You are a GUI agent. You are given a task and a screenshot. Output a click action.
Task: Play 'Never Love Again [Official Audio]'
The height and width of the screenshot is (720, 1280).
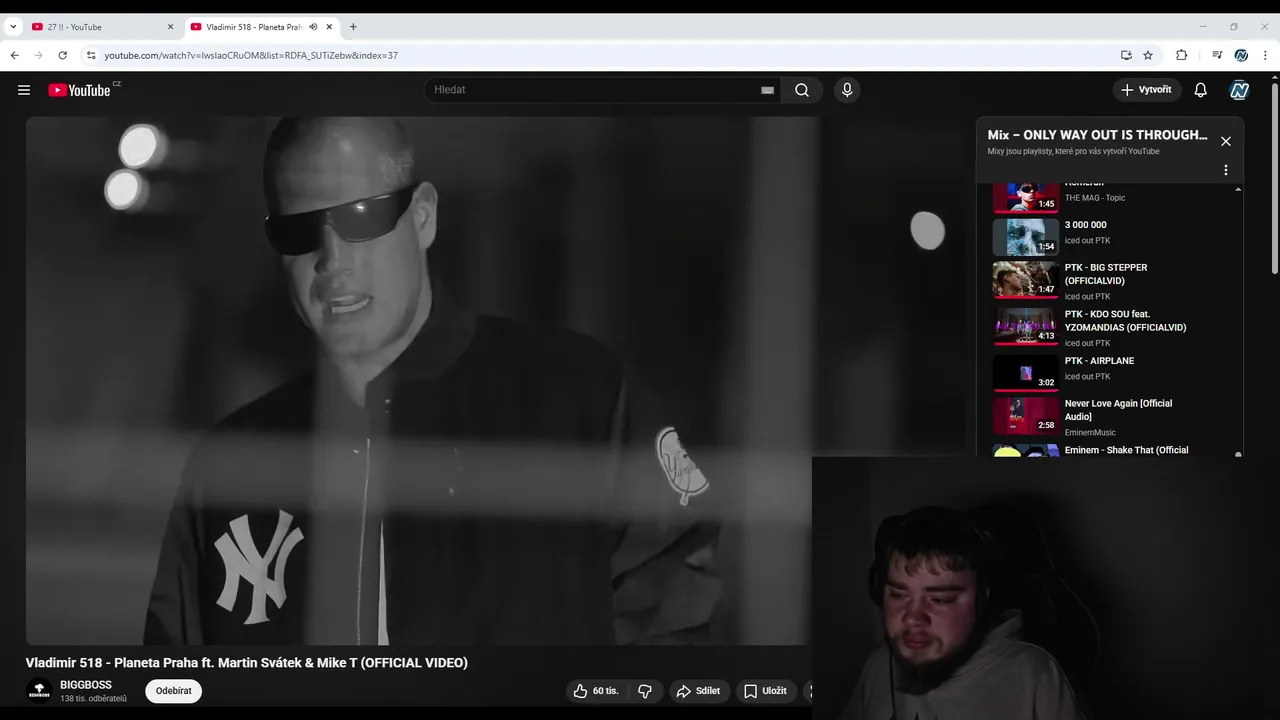(1118, 410)
